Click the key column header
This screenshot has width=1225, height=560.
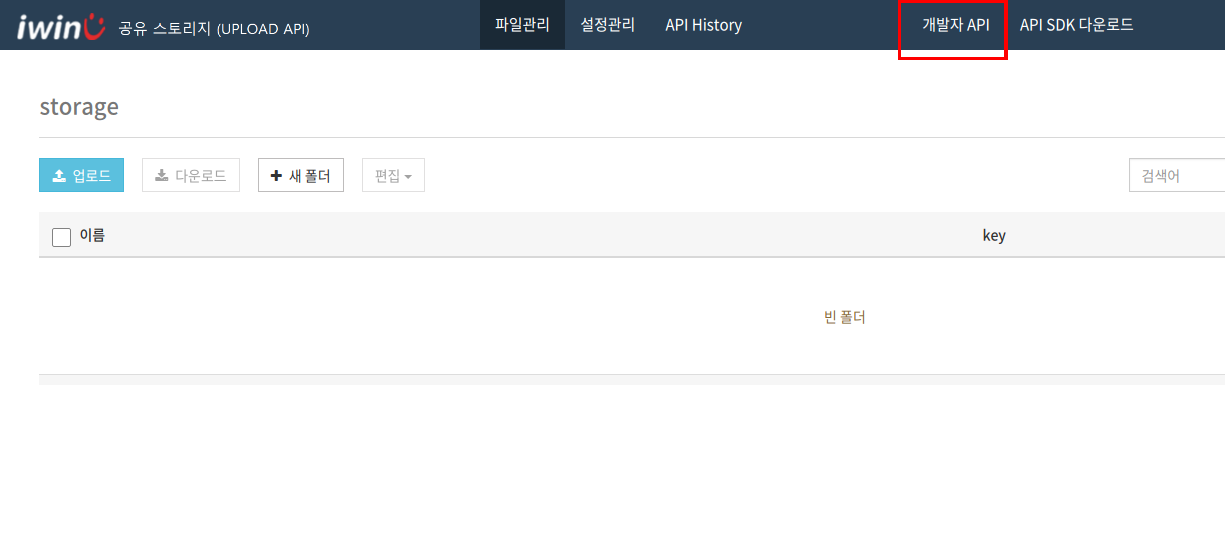point(994,236)
